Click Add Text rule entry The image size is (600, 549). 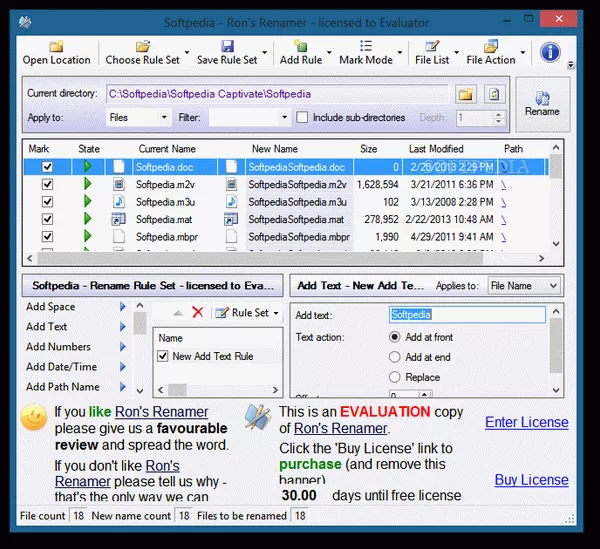(x=46, y=326)
